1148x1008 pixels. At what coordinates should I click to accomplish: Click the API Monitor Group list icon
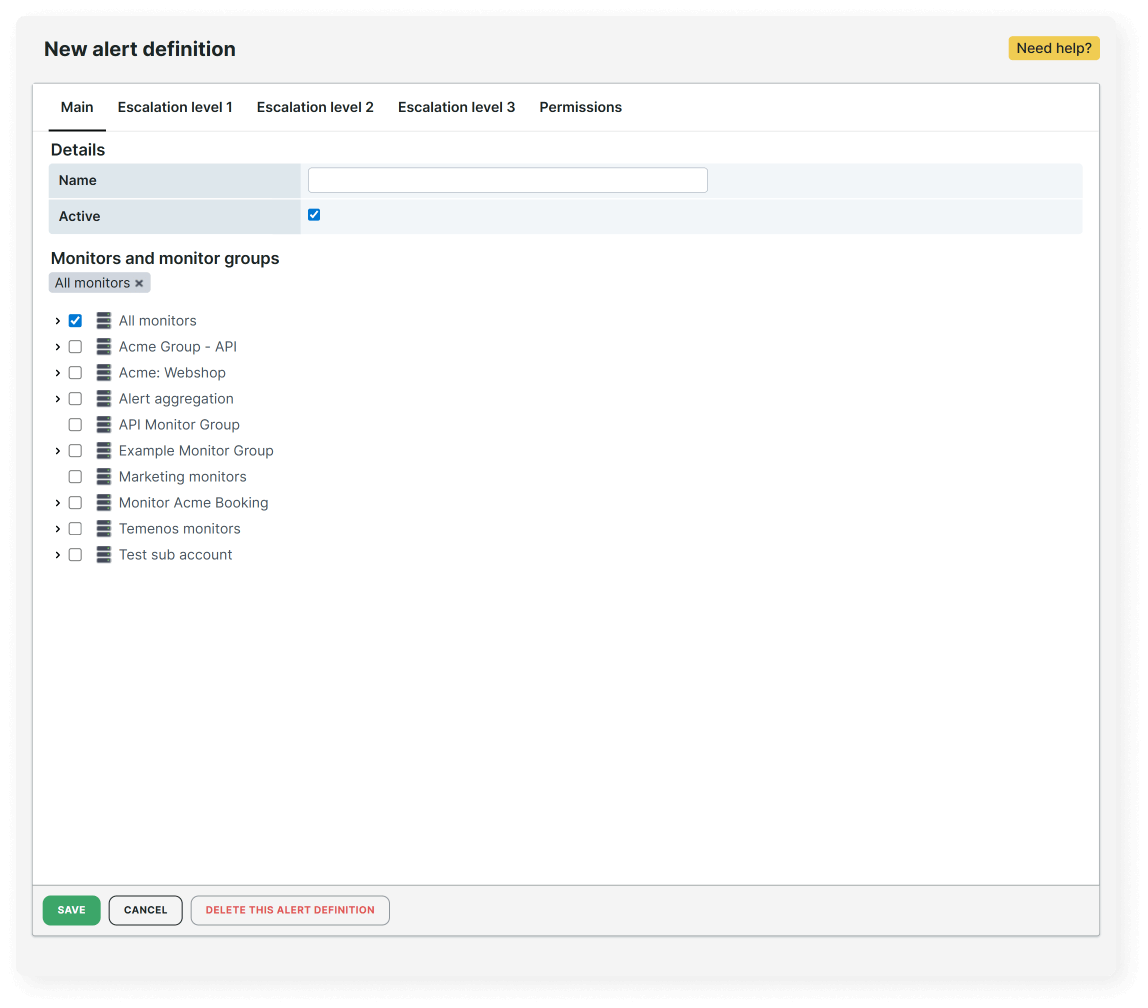pos(104,424)
